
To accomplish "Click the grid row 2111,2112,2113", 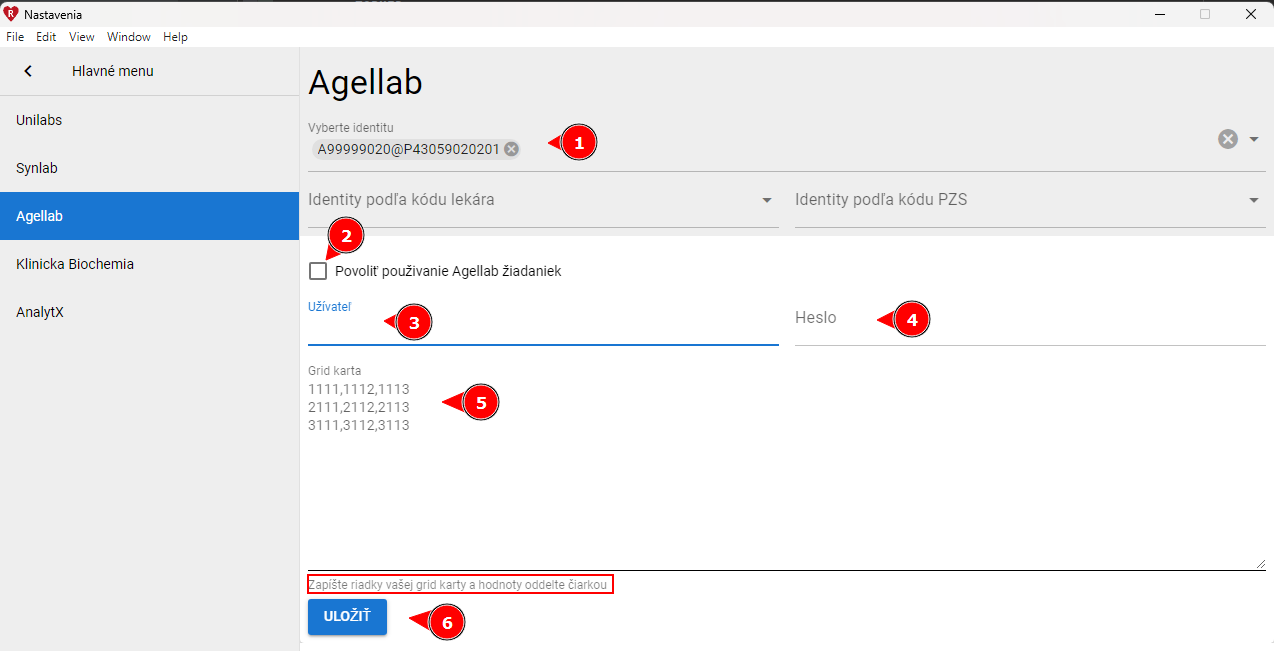I will [x=359, y=407].
